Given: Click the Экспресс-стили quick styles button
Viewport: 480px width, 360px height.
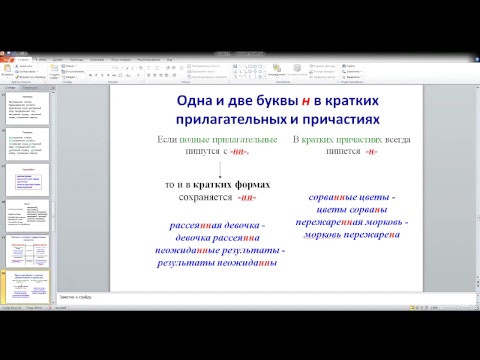Looking at the screenshot, I should (297, 71).
